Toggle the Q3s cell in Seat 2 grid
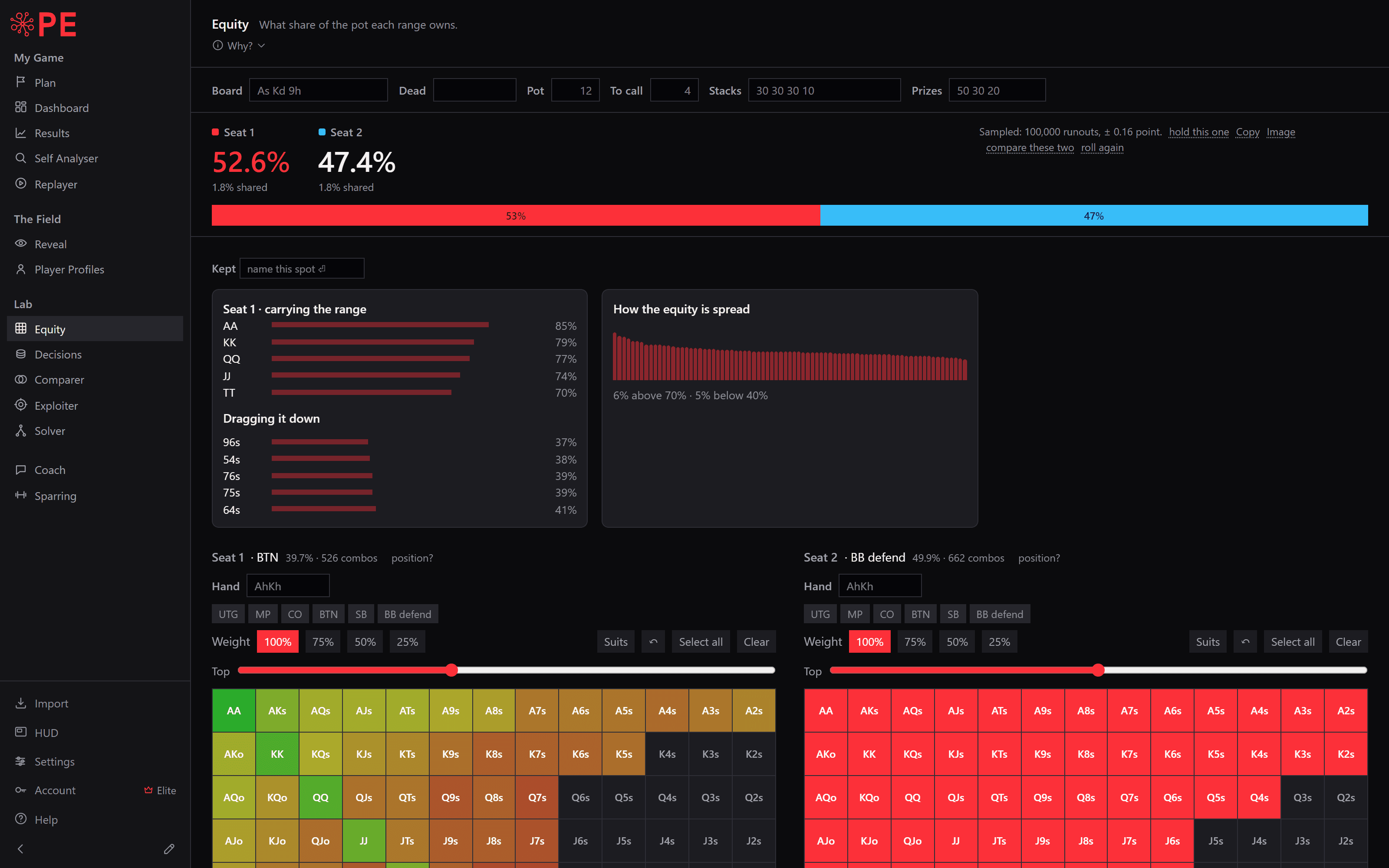 point(1302,797)
